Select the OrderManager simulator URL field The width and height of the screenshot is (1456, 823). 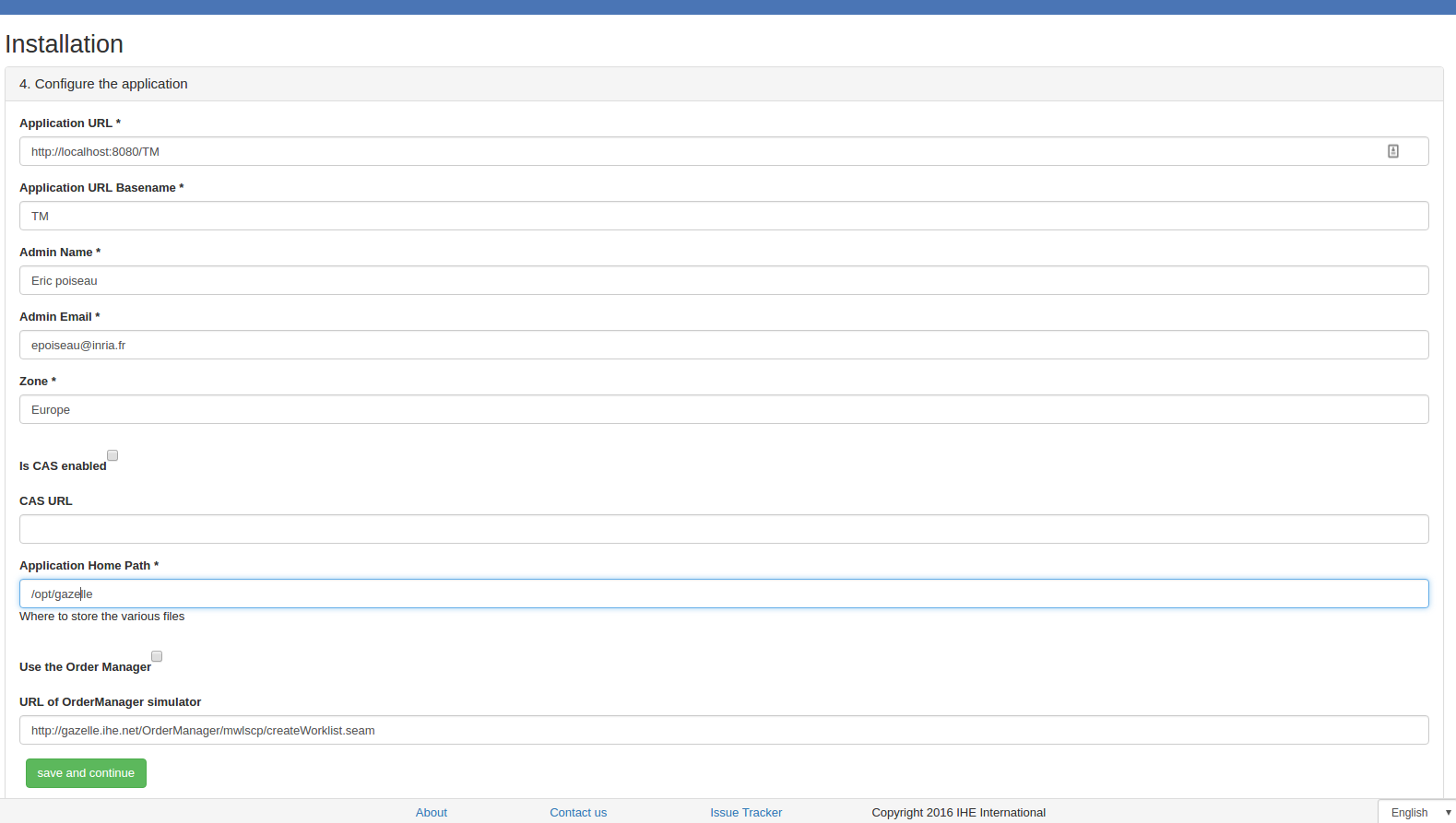724,730
